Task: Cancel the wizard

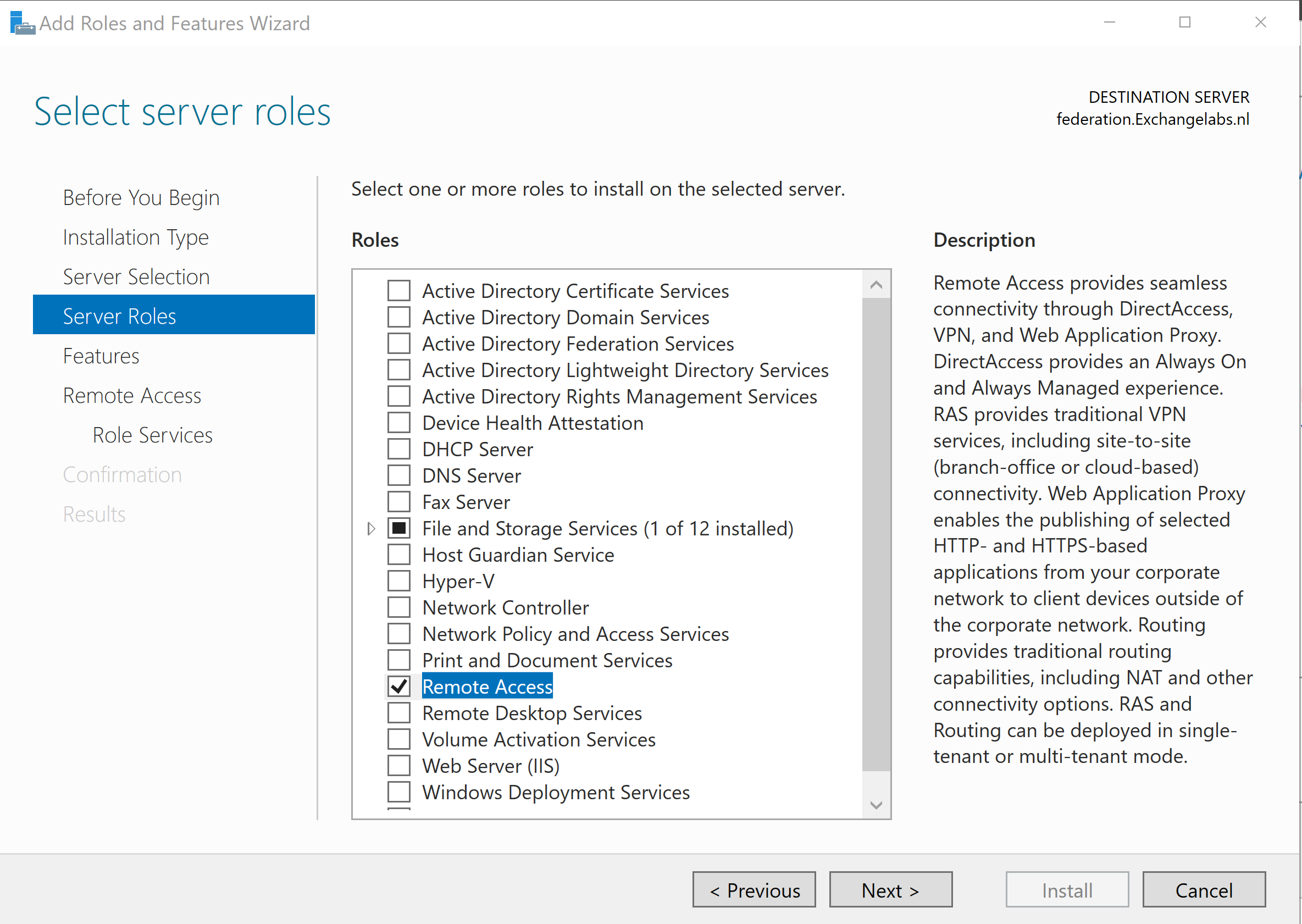Action: point(1204,890)
